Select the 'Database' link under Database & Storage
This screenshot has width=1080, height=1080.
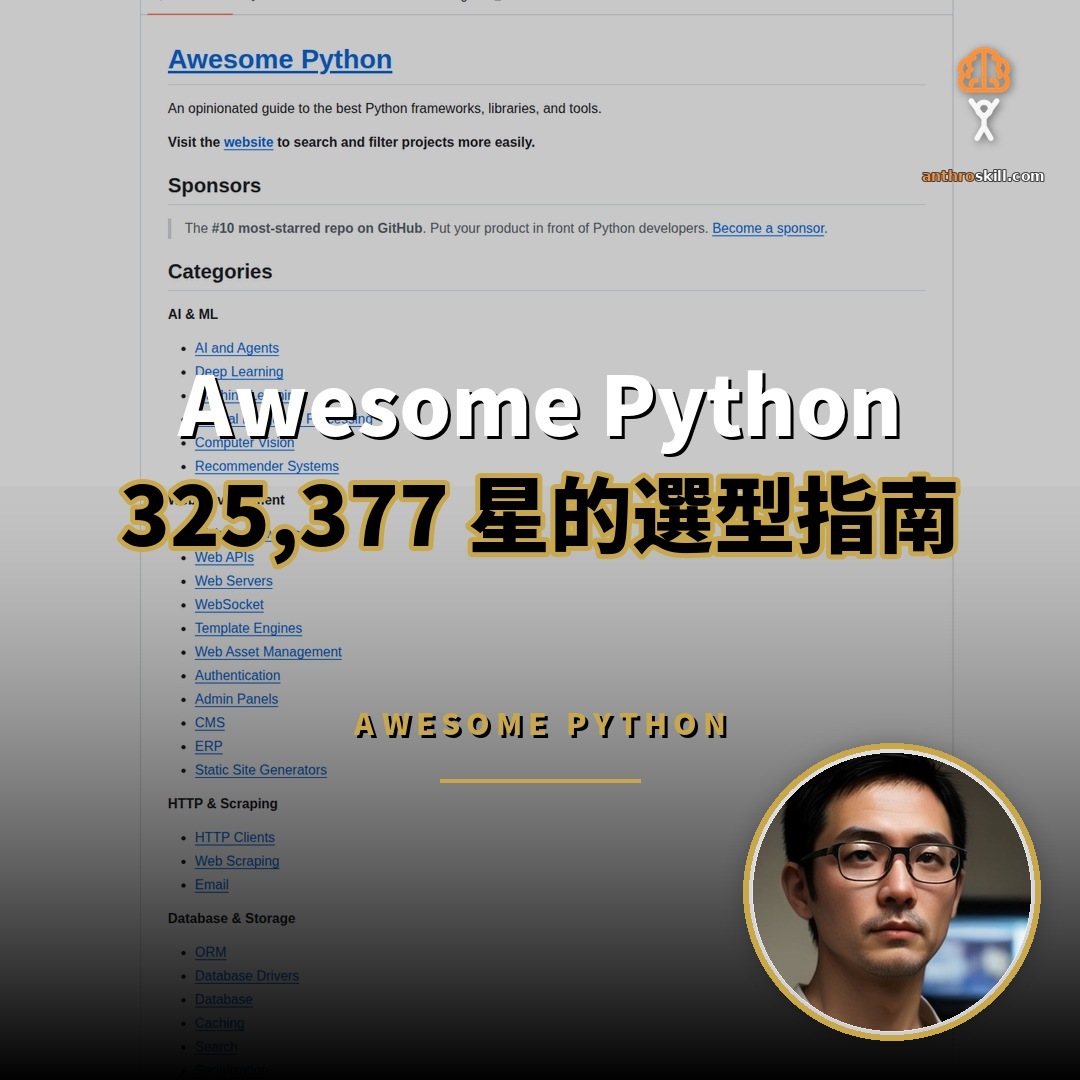coord(223,999)
